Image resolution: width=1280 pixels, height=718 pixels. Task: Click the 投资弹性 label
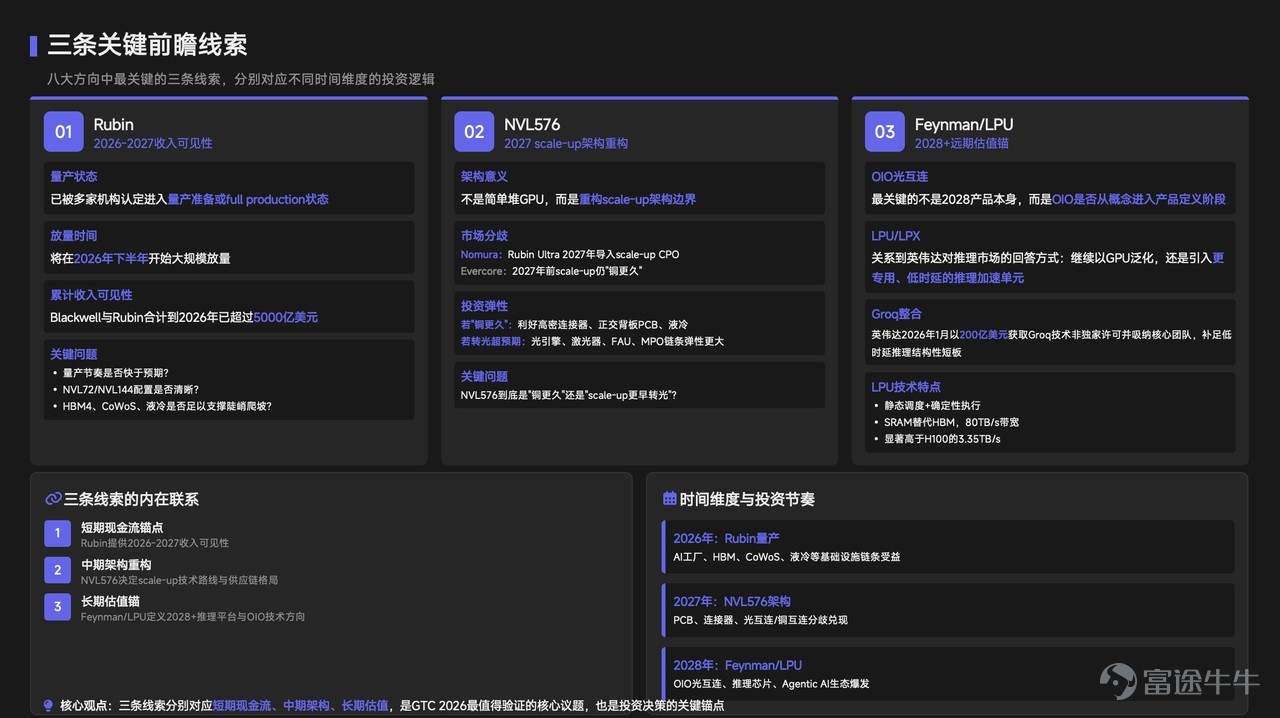(x=484, y=305)
